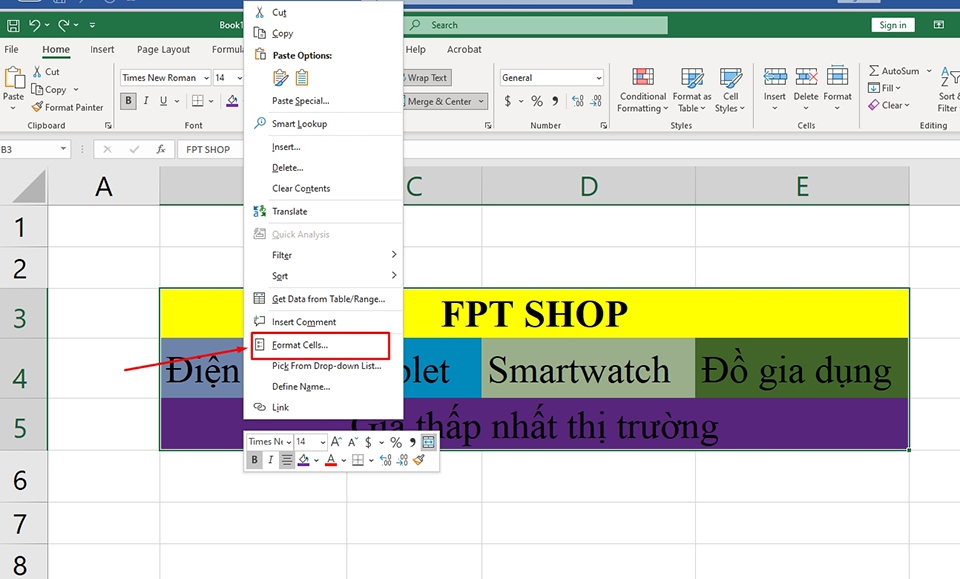The height and width of the screenshot is (579, 960).
Task: Toggle Wrap Text in the ribbon
Action: pyautogui.click(x=427, y=78)
